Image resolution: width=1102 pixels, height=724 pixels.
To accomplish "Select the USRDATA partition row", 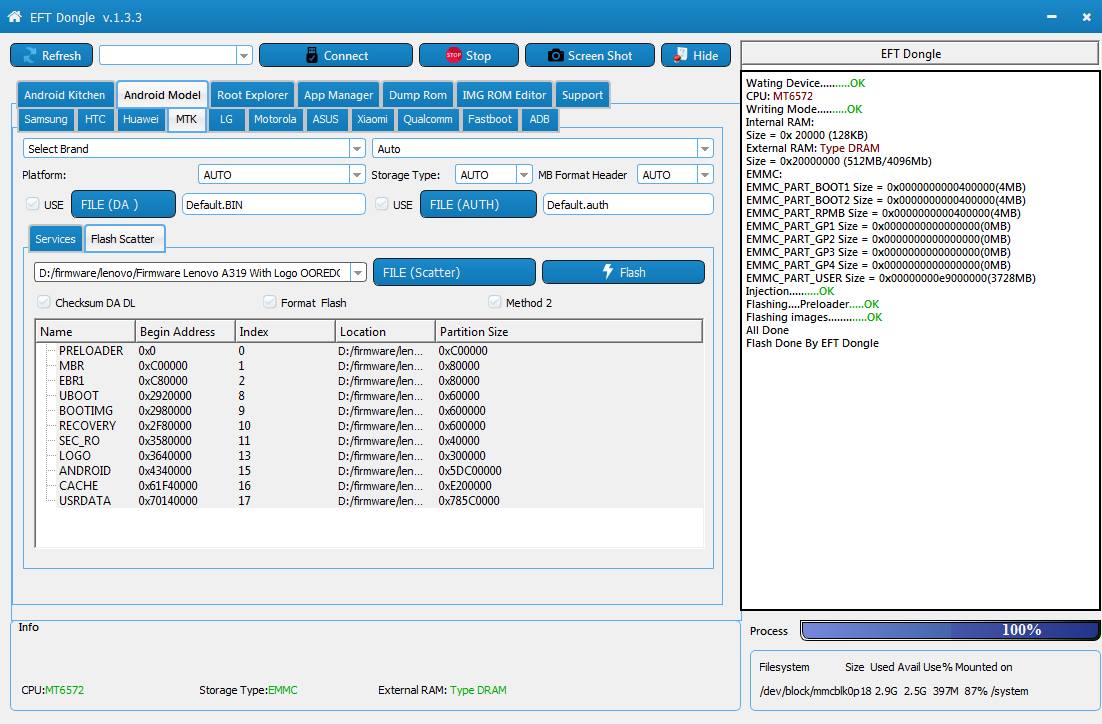I will [369, 500].
